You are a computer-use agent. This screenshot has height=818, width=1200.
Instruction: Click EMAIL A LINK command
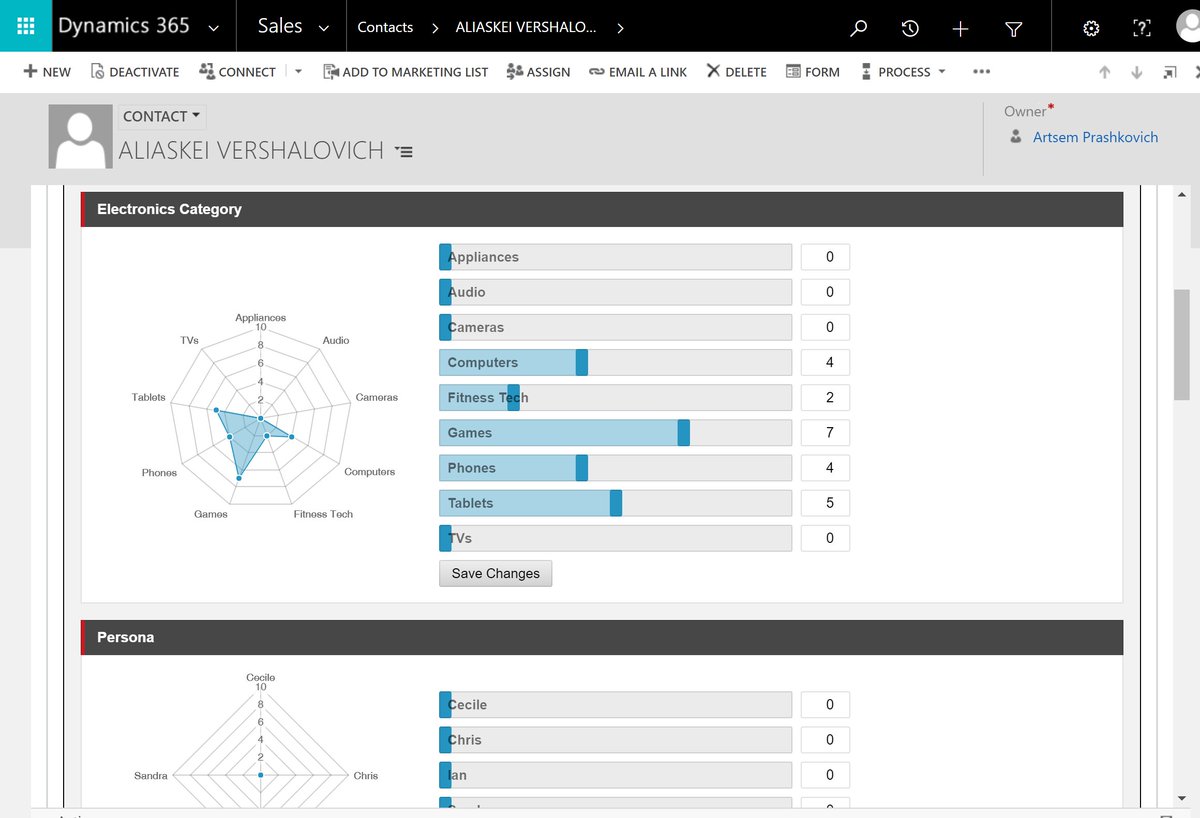638,72
